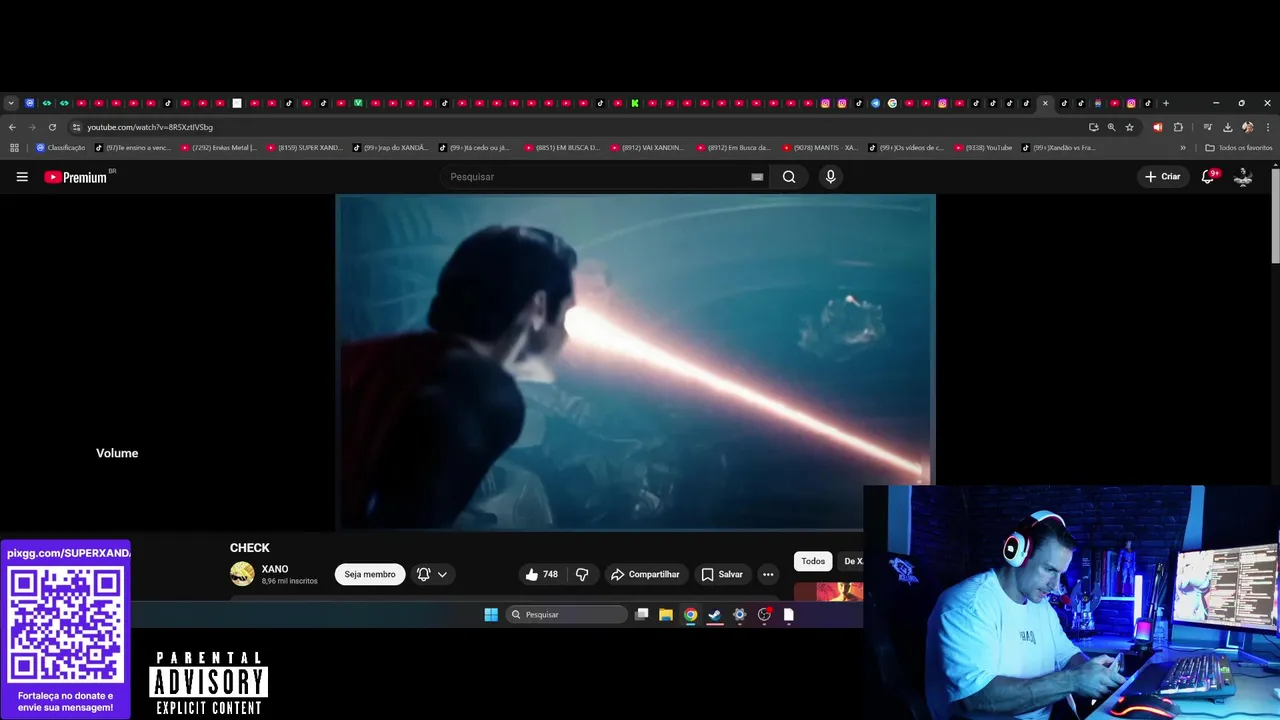Open the Chrome three-dot menu
The width and height of the screenshot is (1280, 720).
coord(1268,128)
